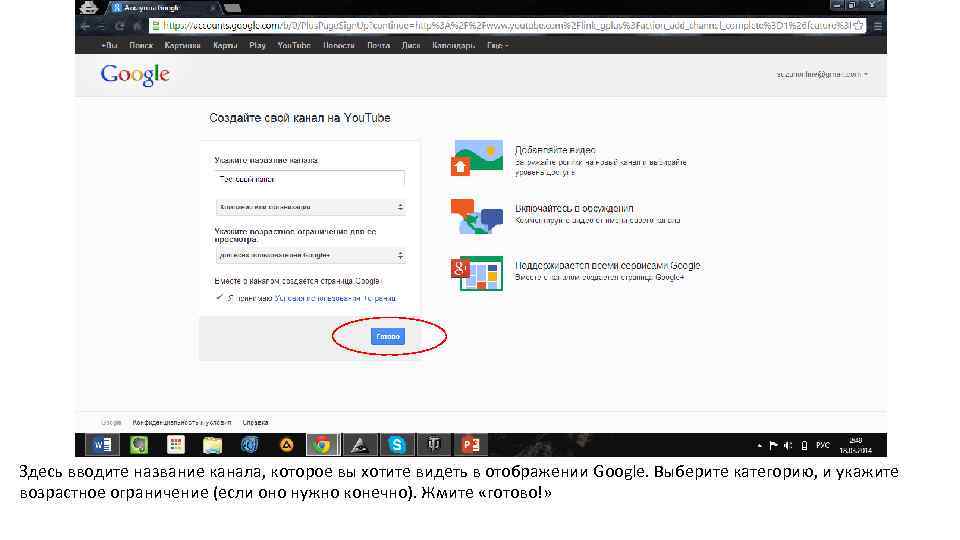Viewport: 960px width, 540px height.
Task: Reload the page with refresh icon
Action: click(x=120, y=26)
